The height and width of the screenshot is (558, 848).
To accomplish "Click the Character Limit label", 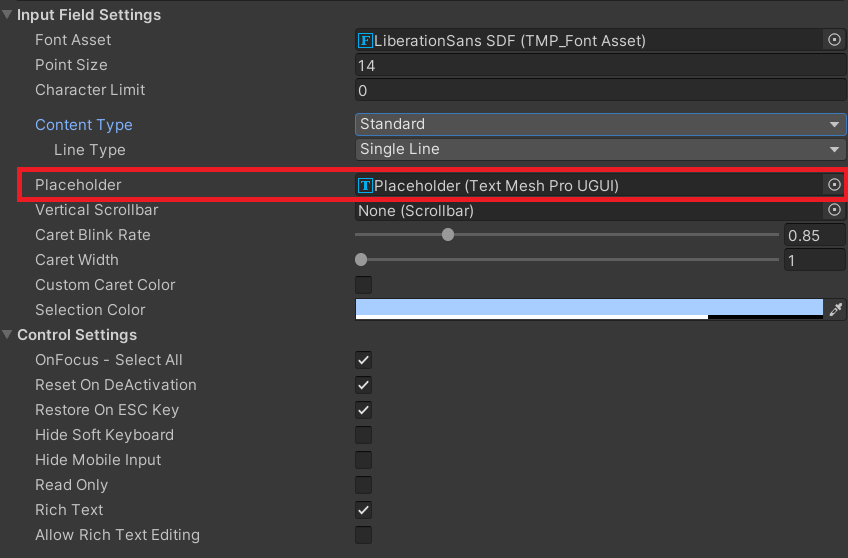I will point(90,90).
